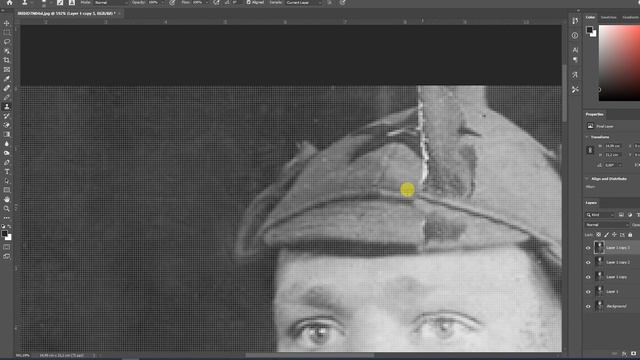The image size is (640, 360).
Task: Click the toolbar foreground color swatch
Action: 4,233
